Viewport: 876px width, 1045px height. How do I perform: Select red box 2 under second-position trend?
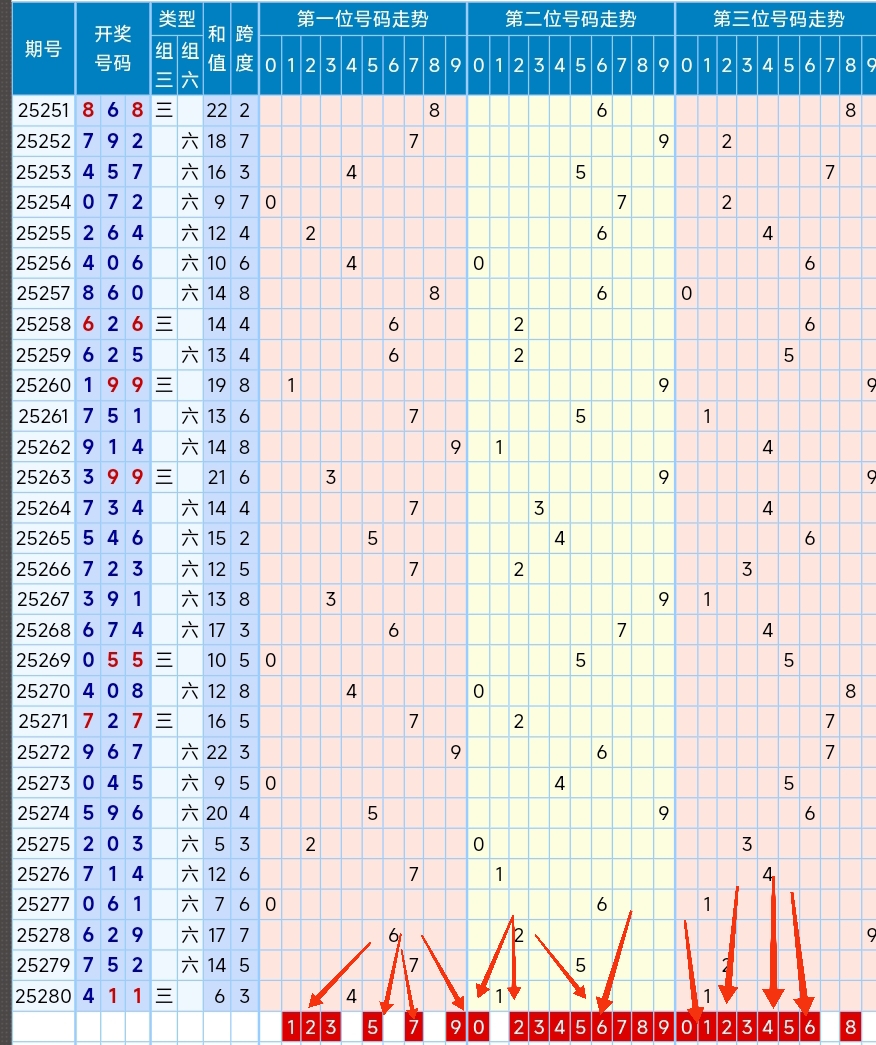coord(519,1026)
